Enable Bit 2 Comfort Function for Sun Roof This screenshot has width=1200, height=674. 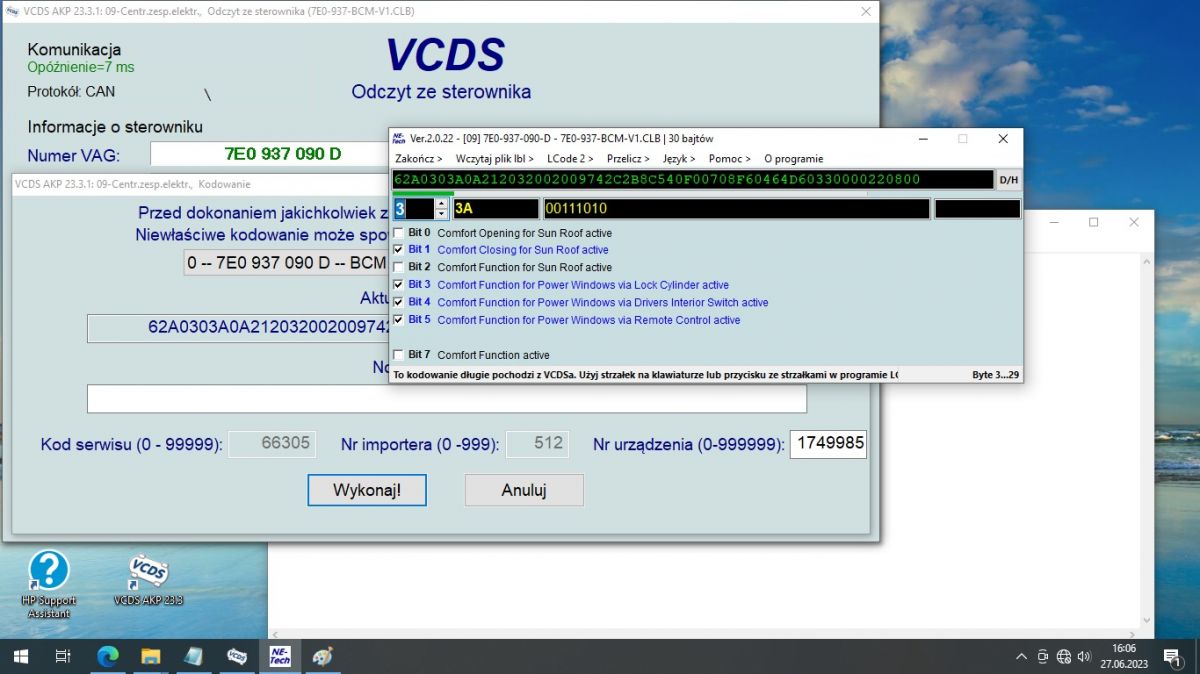[x=399, y=268]
